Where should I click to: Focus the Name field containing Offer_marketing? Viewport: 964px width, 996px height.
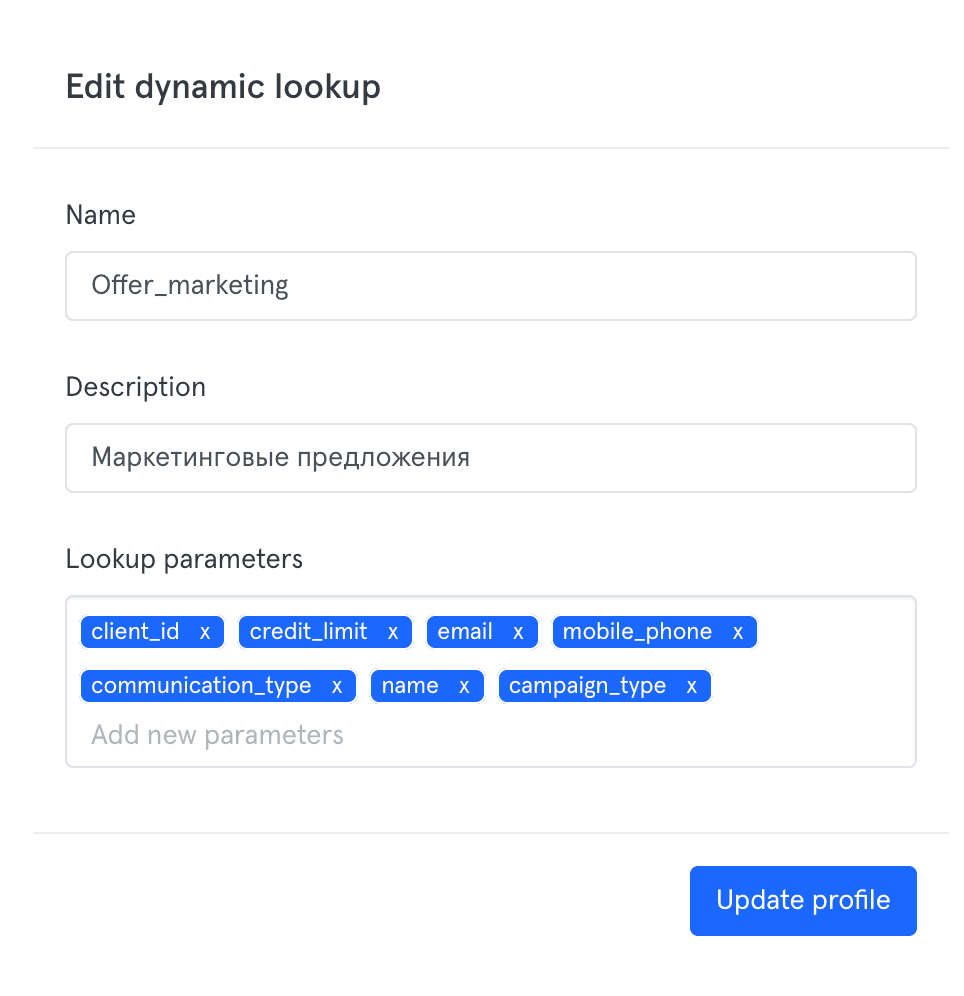pos(490,286)
